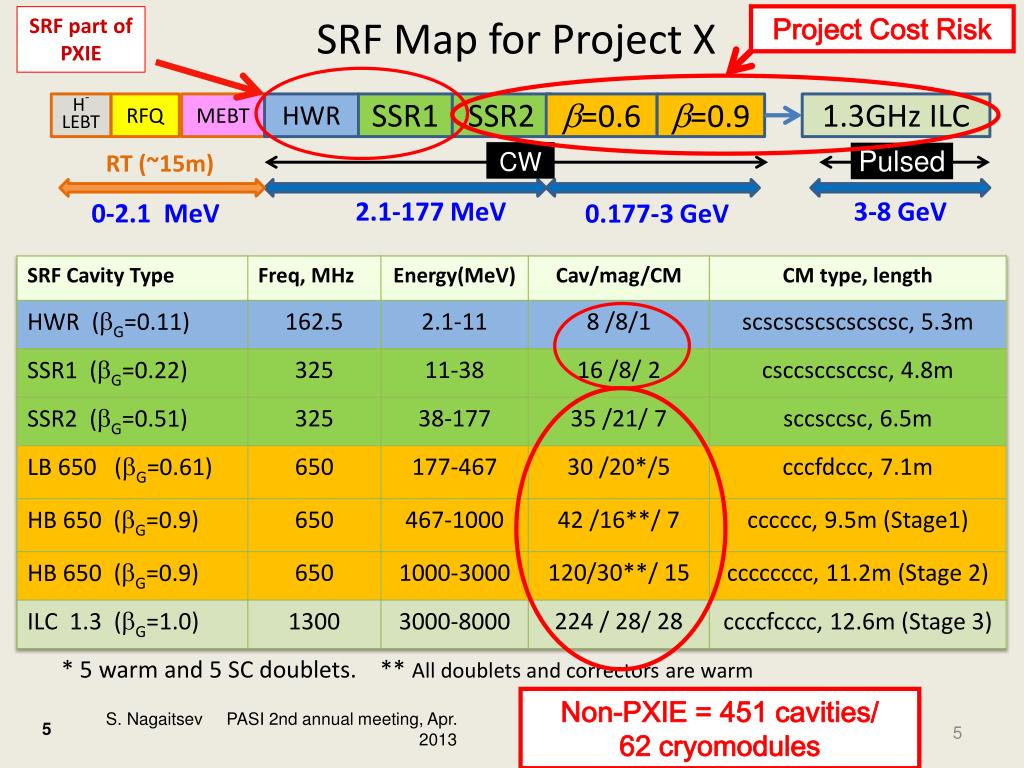Select the 'CM type, length' column header

tap(857, 276)
